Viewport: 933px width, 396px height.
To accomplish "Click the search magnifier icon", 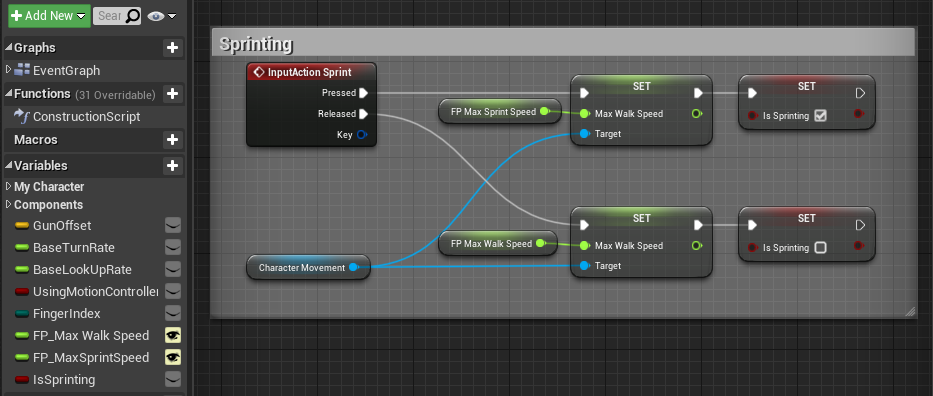I will click(x=133, y=15).
